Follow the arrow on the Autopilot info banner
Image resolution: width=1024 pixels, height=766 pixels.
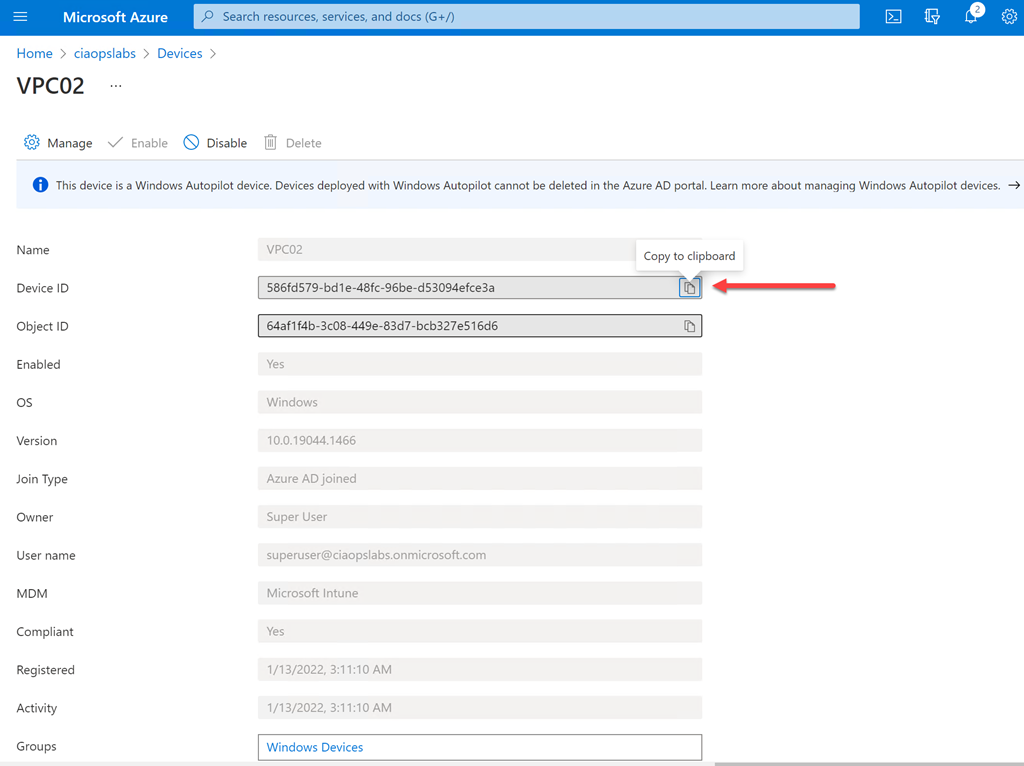click(x=1013, y=185)
